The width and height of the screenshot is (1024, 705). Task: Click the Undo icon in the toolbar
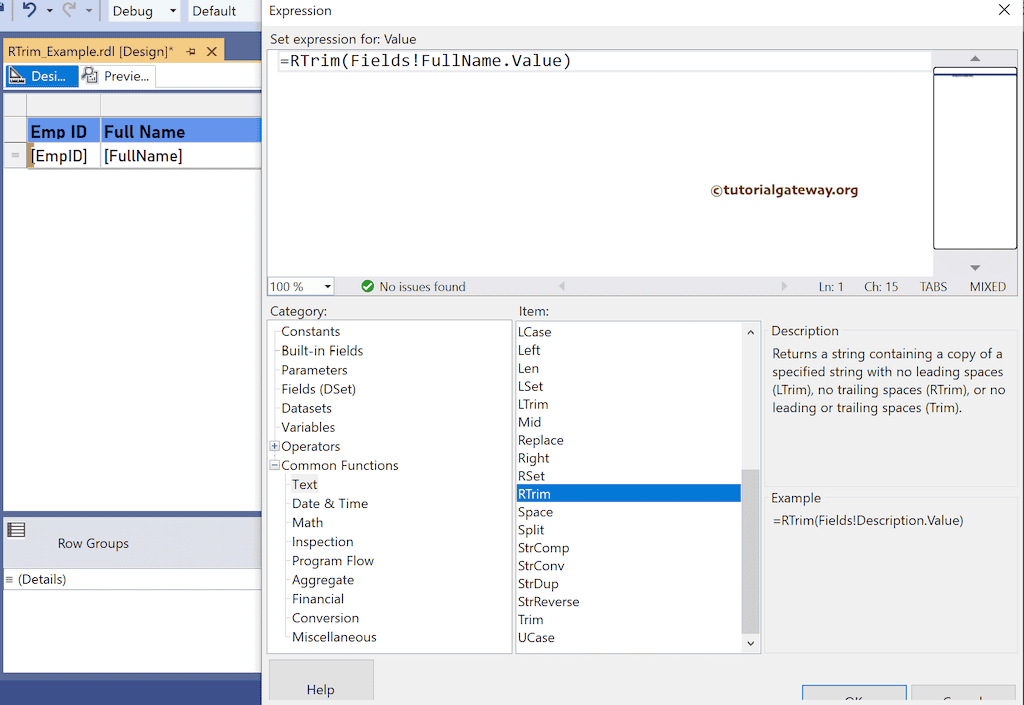coord(30,11)
